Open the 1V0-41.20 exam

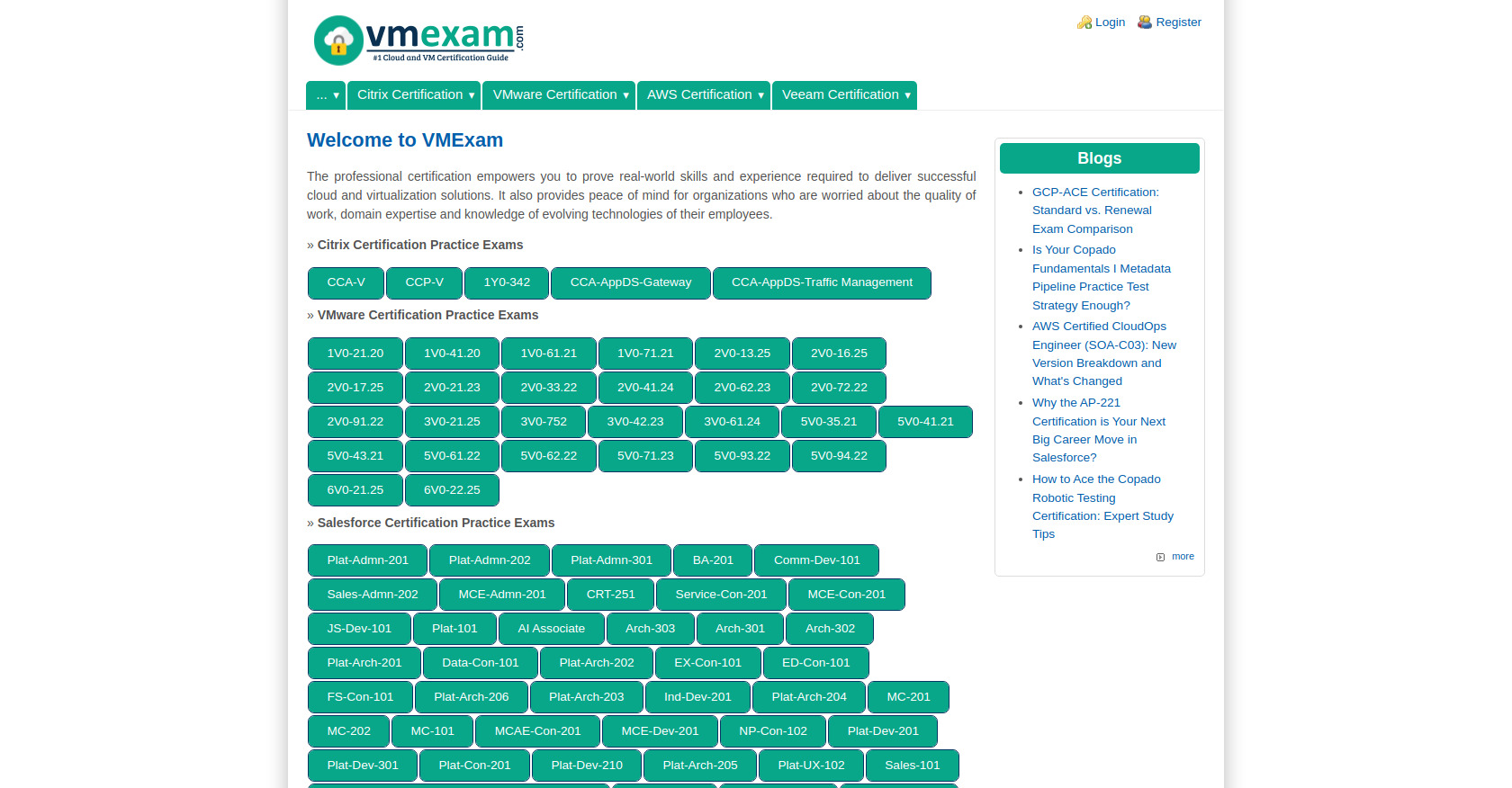coord(452,354)
